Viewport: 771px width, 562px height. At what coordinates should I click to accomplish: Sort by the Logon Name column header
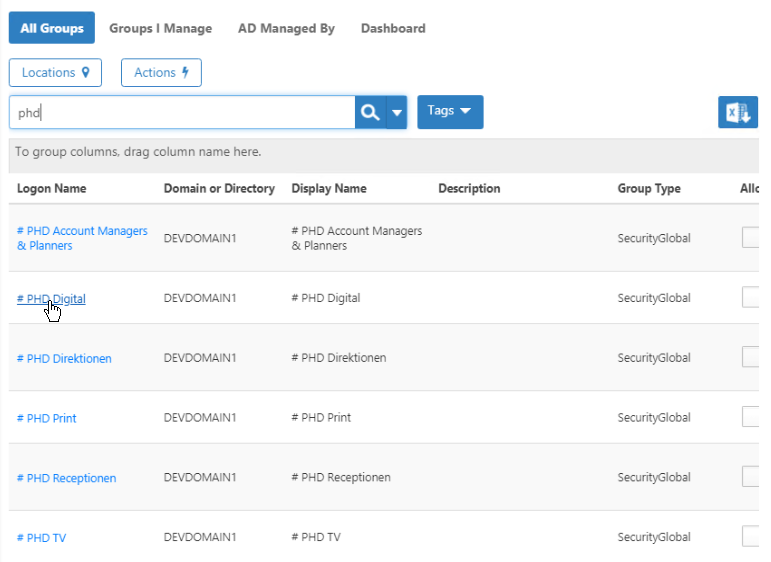click(51, 188)
